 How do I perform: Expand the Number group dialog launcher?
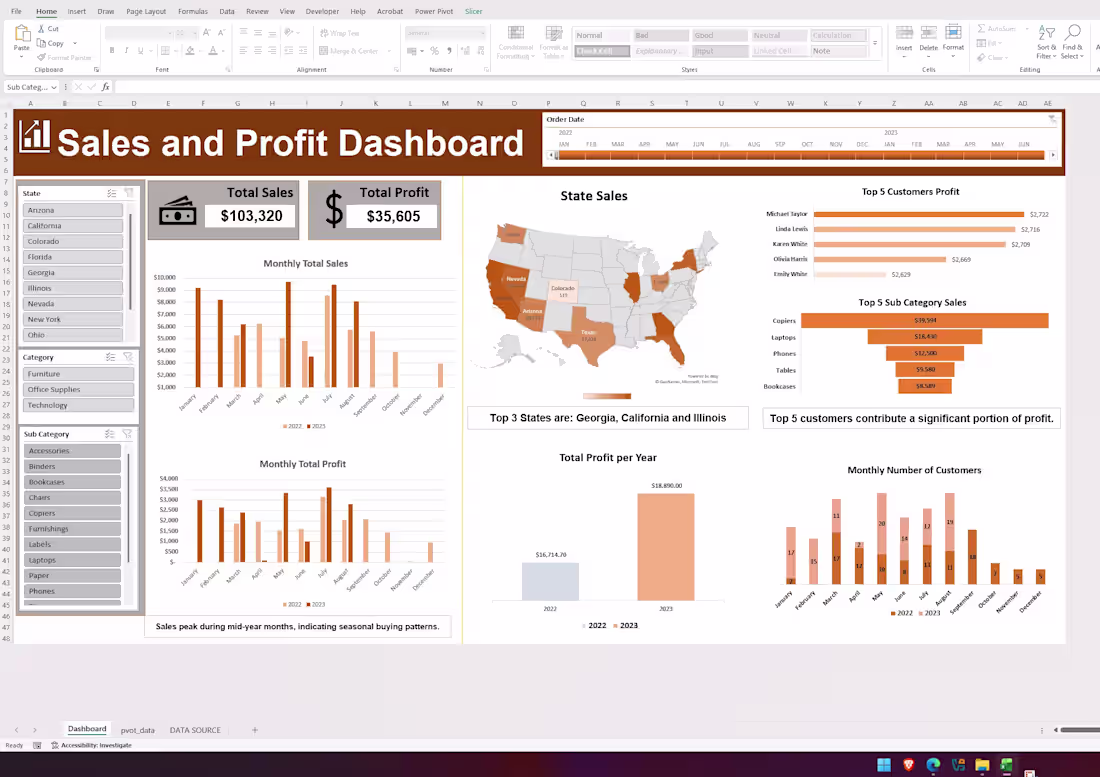[x=487, y=69]
